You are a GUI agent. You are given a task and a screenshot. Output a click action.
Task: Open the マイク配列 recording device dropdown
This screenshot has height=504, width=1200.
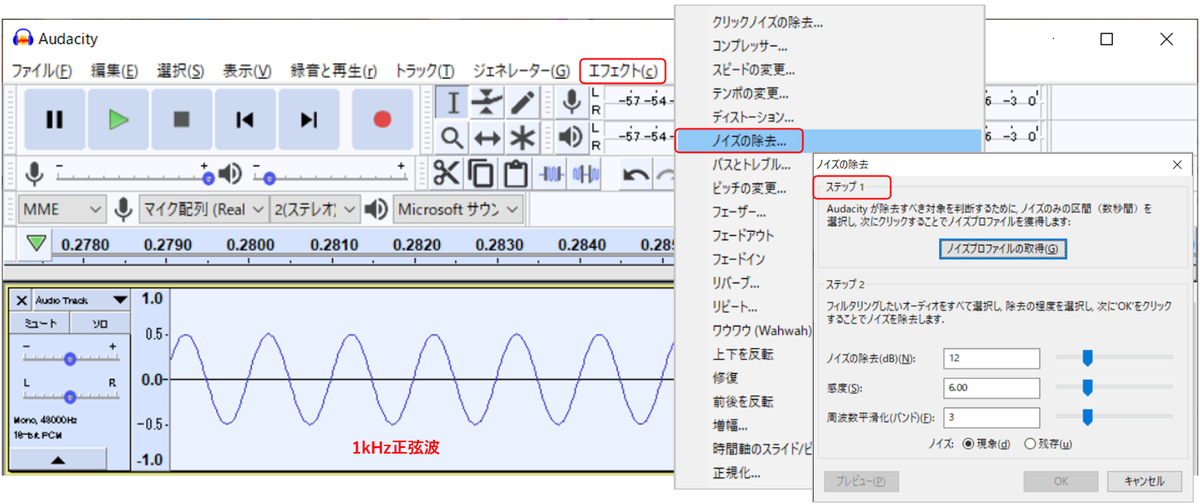(203, 209)
